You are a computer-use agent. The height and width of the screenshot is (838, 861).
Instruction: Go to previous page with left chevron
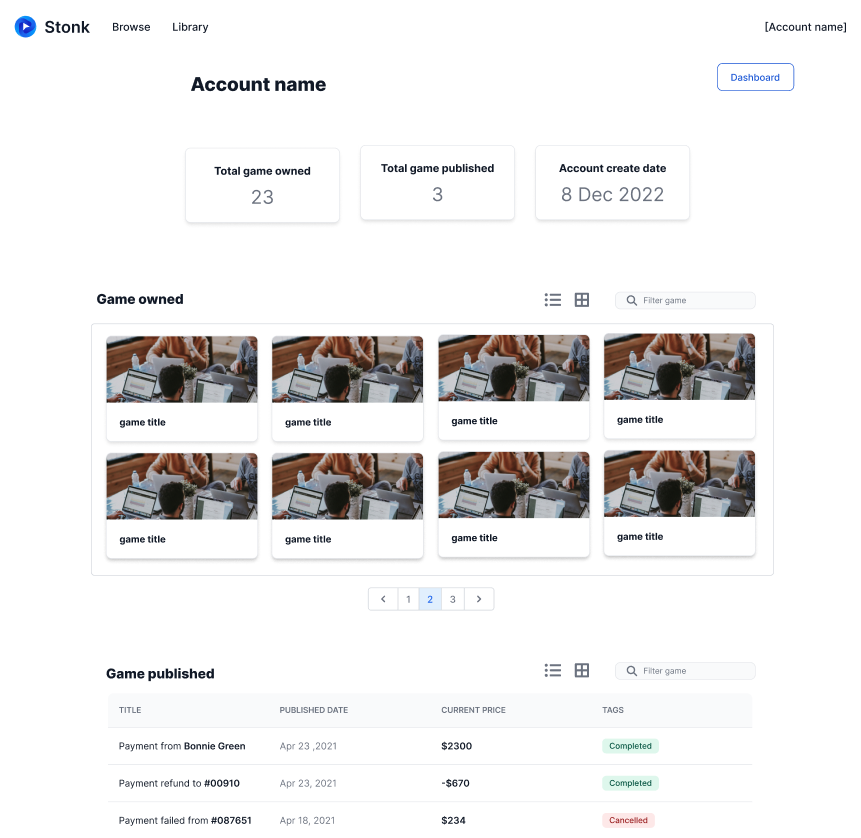[x=383, y=599]
